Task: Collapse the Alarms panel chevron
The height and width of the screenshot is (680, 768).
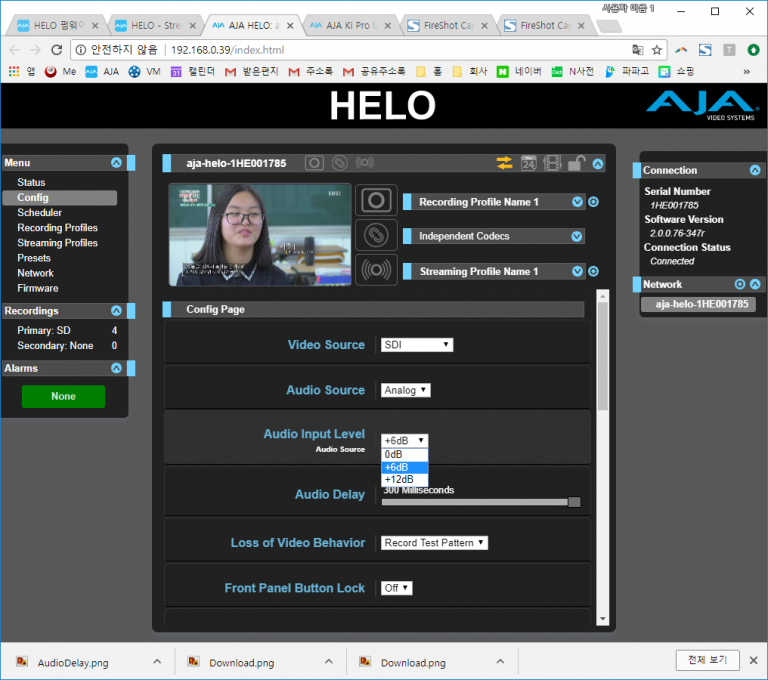Action: tap(116, 368)
